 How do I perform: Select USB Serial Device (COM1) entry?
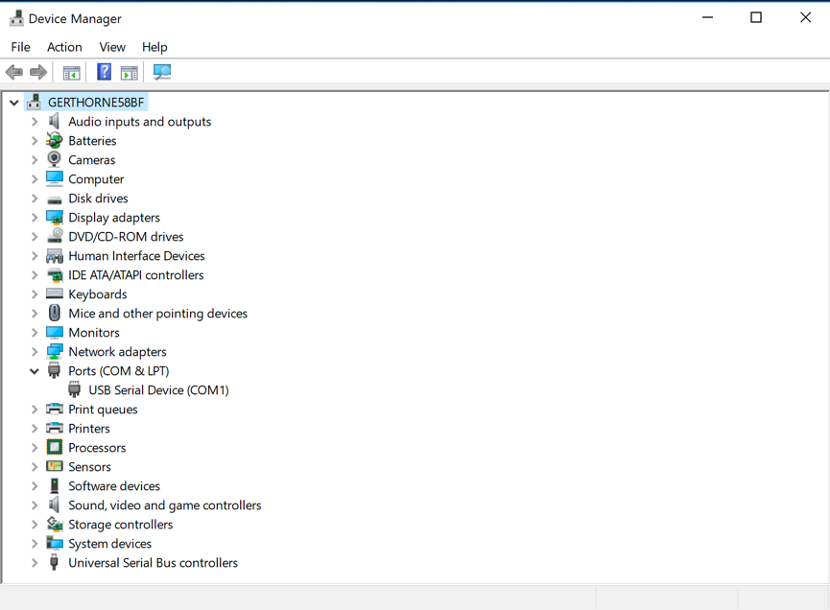point(159,390)
